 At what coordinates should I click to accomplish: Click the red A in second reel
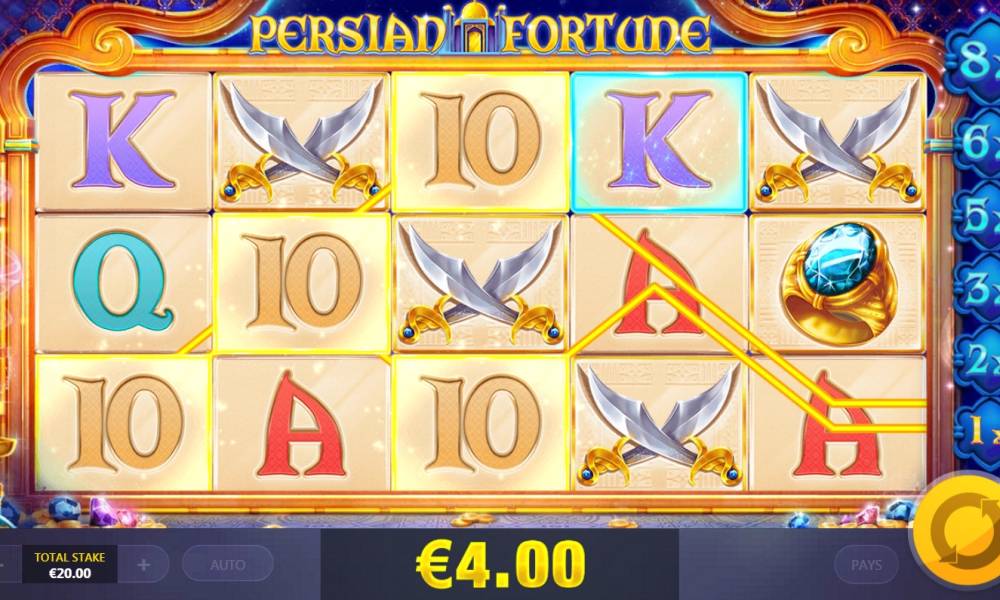point(301,423)
